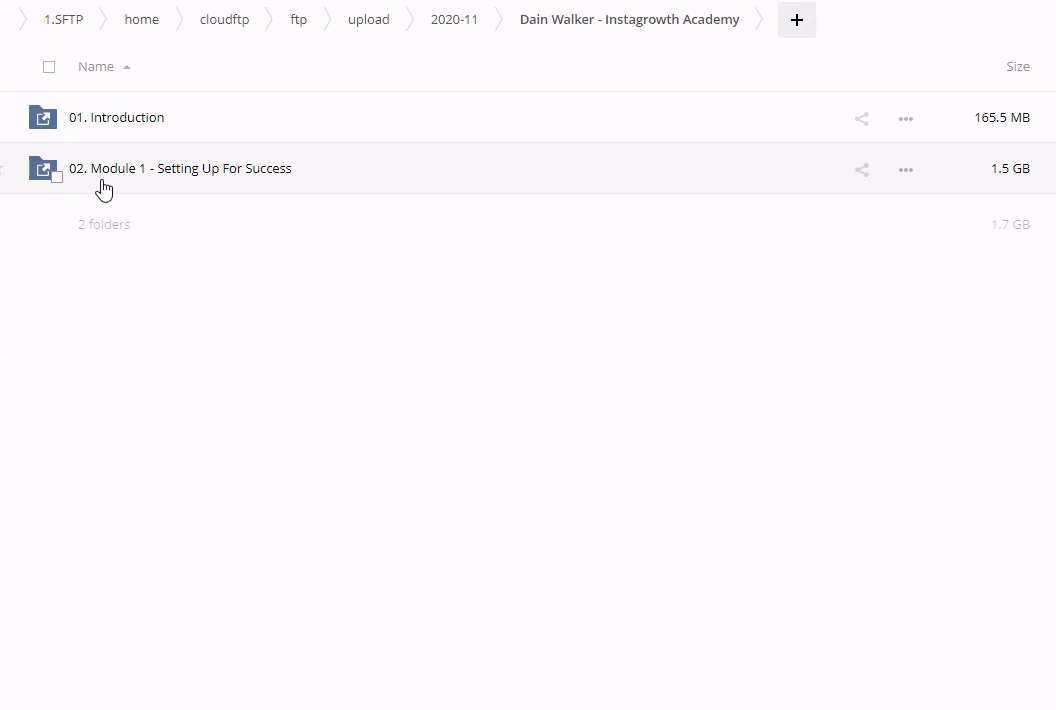Viewport: 1056px width, 710px height.
Task: Click the Name sort arrow indicator
Action: pos(127,67)
